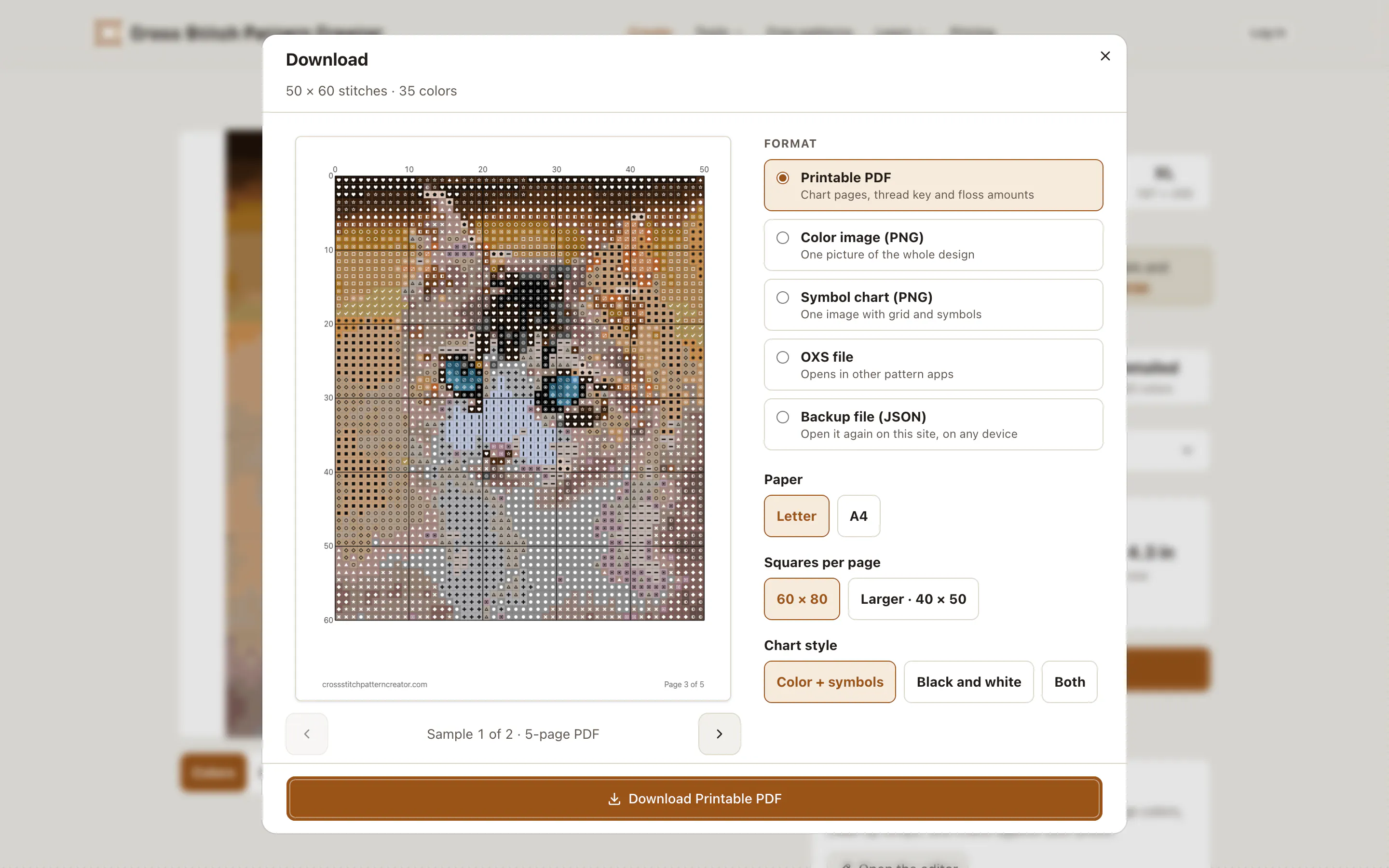
Task: Select Both chart style
Action: pos(1069,682)
